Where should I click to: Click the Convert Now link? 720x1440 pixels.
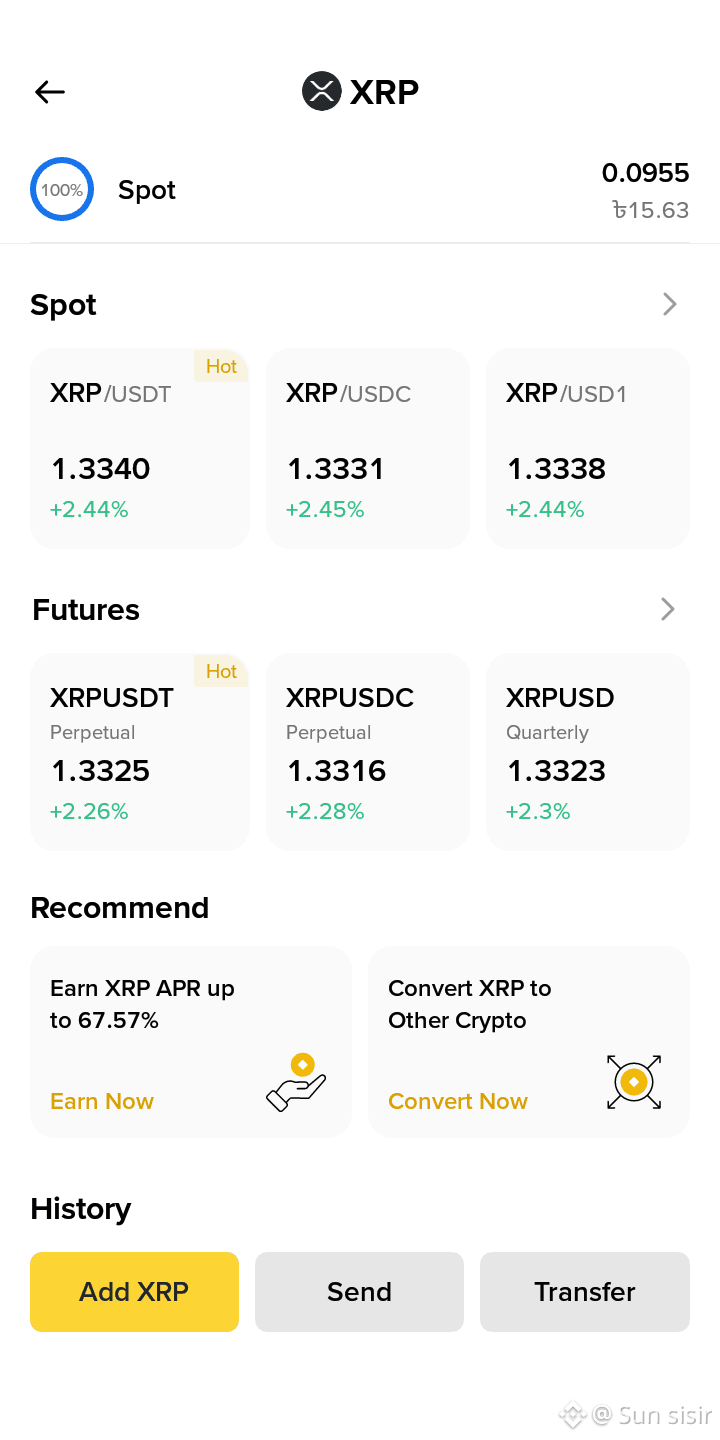(x=458, y=1101)
